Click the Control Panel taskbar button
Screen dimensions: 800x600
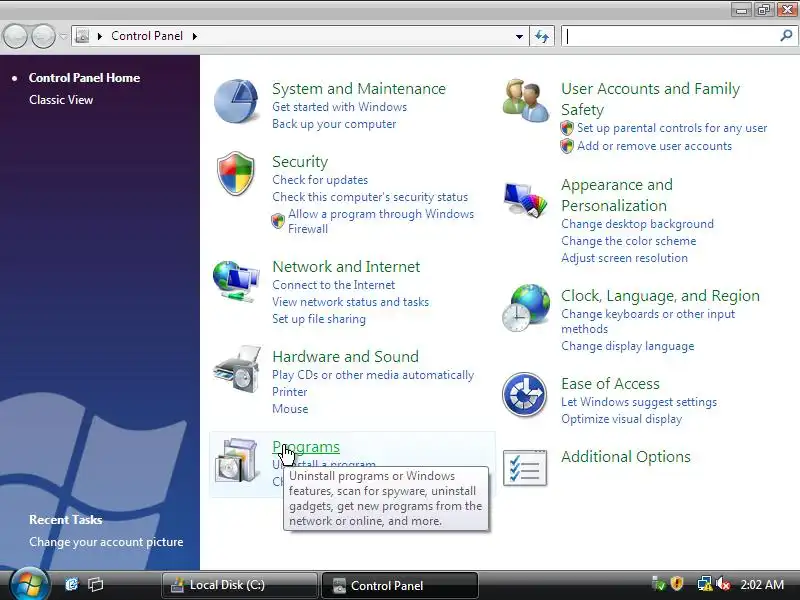400,585
